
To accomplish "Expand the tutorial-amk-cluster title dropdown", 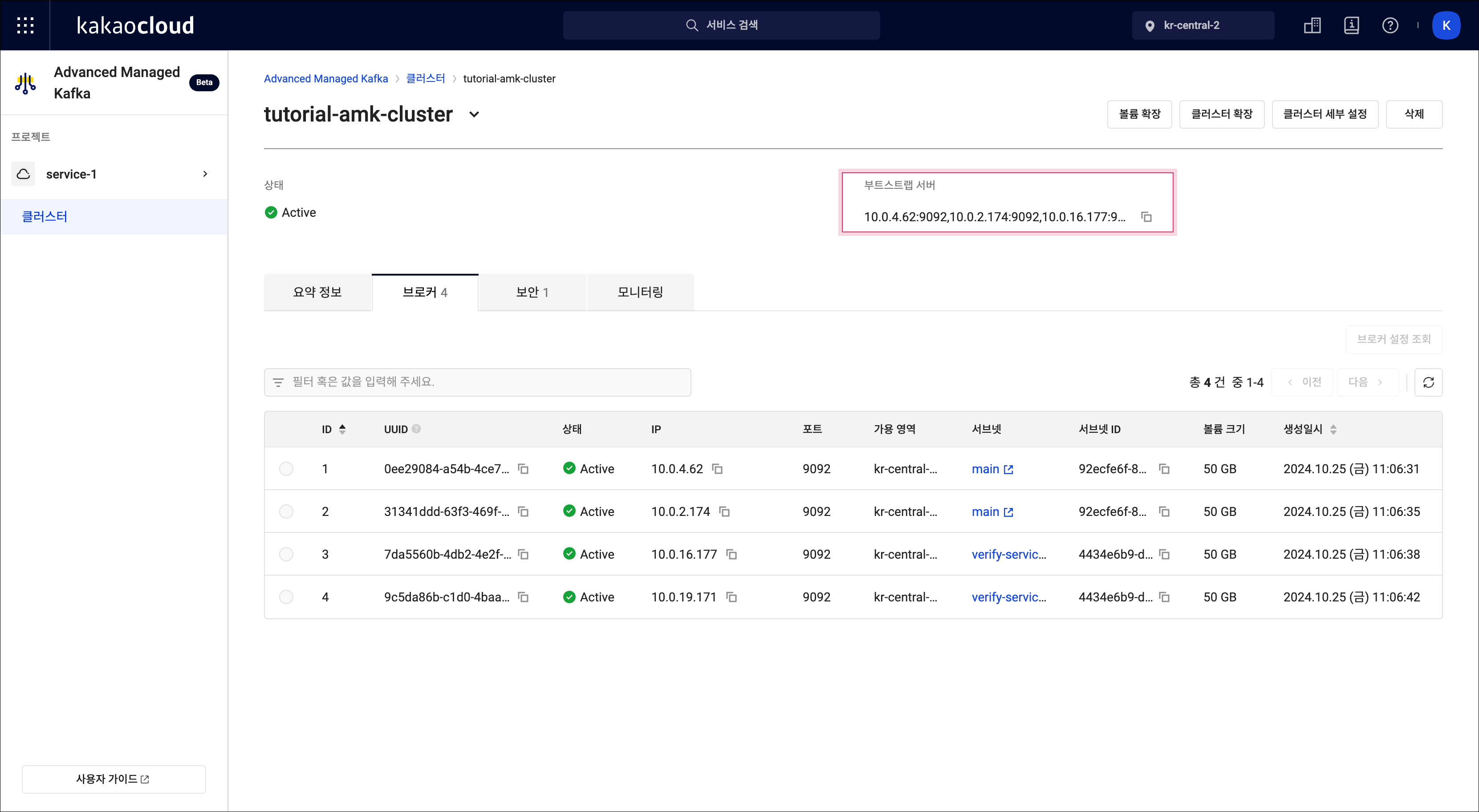I will [x=474, y=114].
